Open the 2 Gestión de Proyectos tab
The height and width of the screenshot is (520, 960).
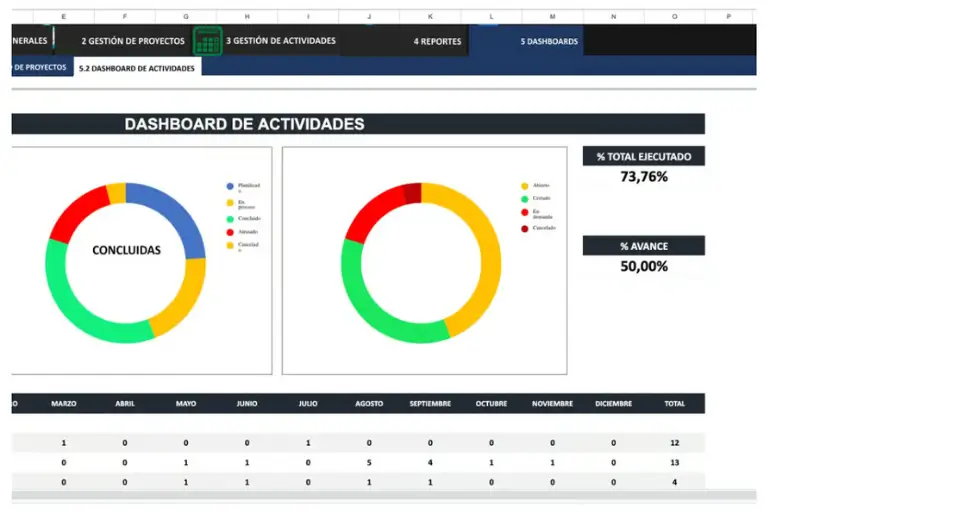tap(132, 41)
